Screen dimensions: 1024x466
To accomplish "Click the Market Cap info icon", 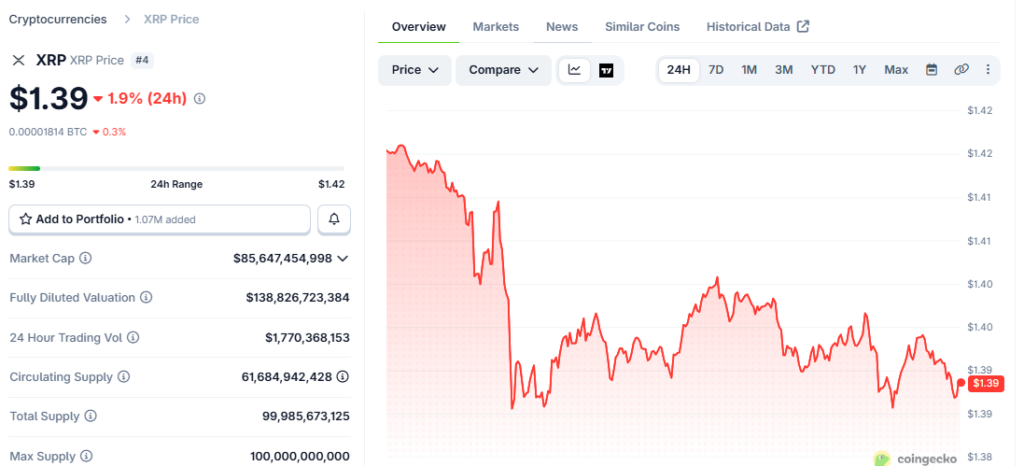I will pos(85,259).
